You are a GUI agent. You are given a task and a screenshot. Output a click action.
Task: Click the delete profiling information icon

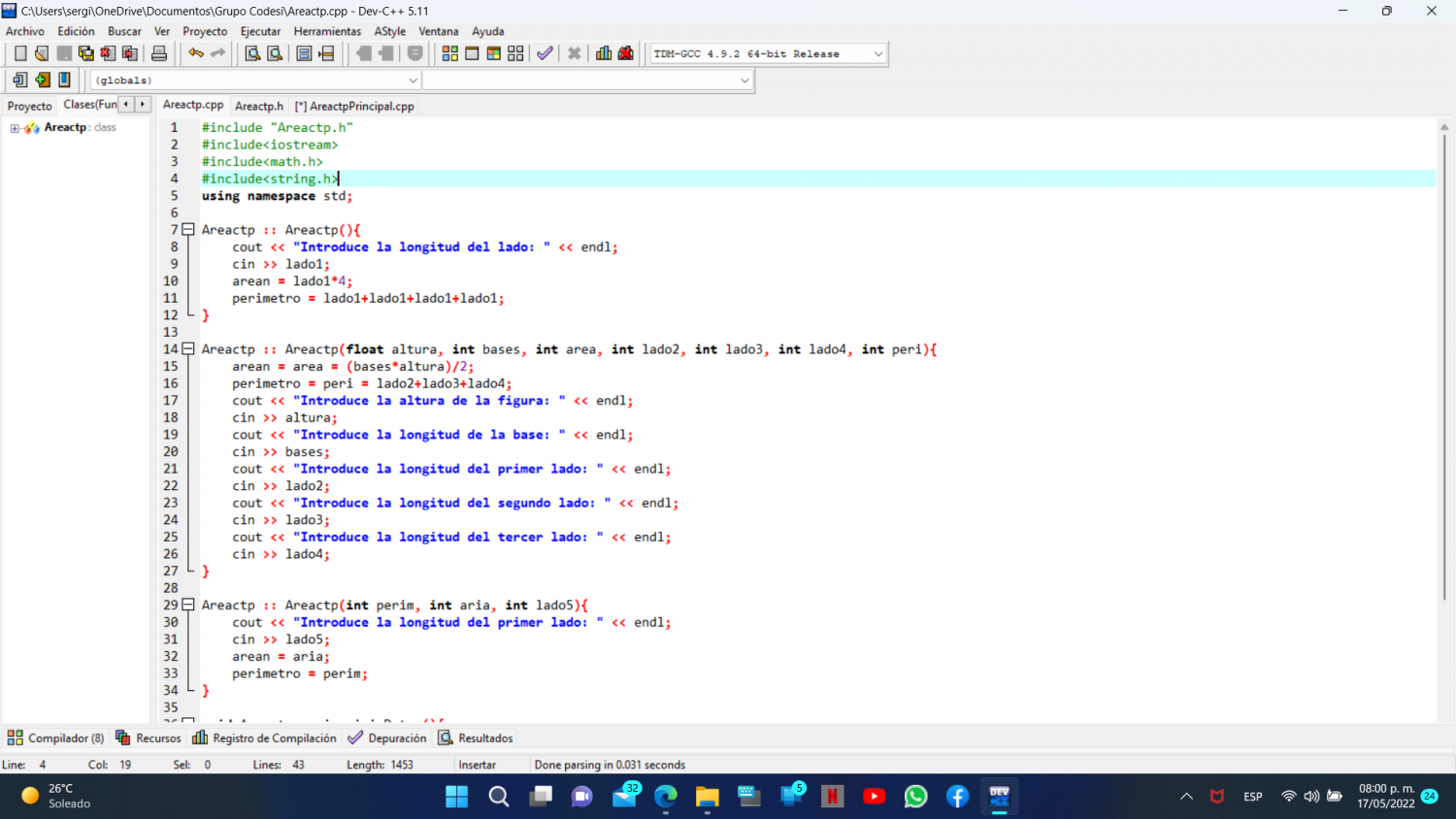click(626, 53)
